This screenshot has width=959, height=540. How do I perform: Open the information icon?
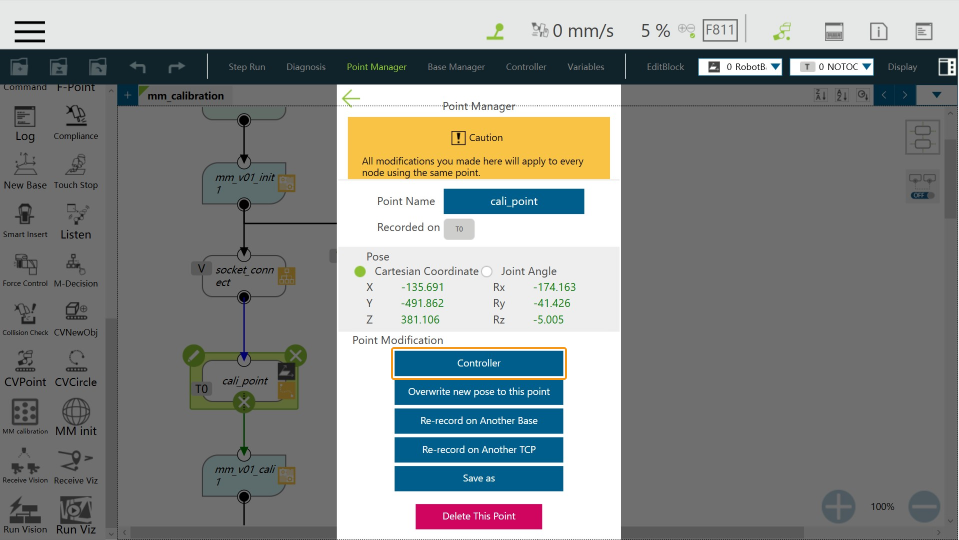click(x=878, y=31)
